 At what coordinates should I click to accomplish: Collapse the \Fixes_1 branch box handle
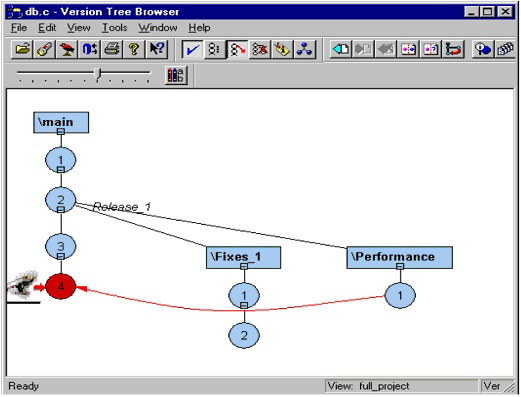[244, 266]
